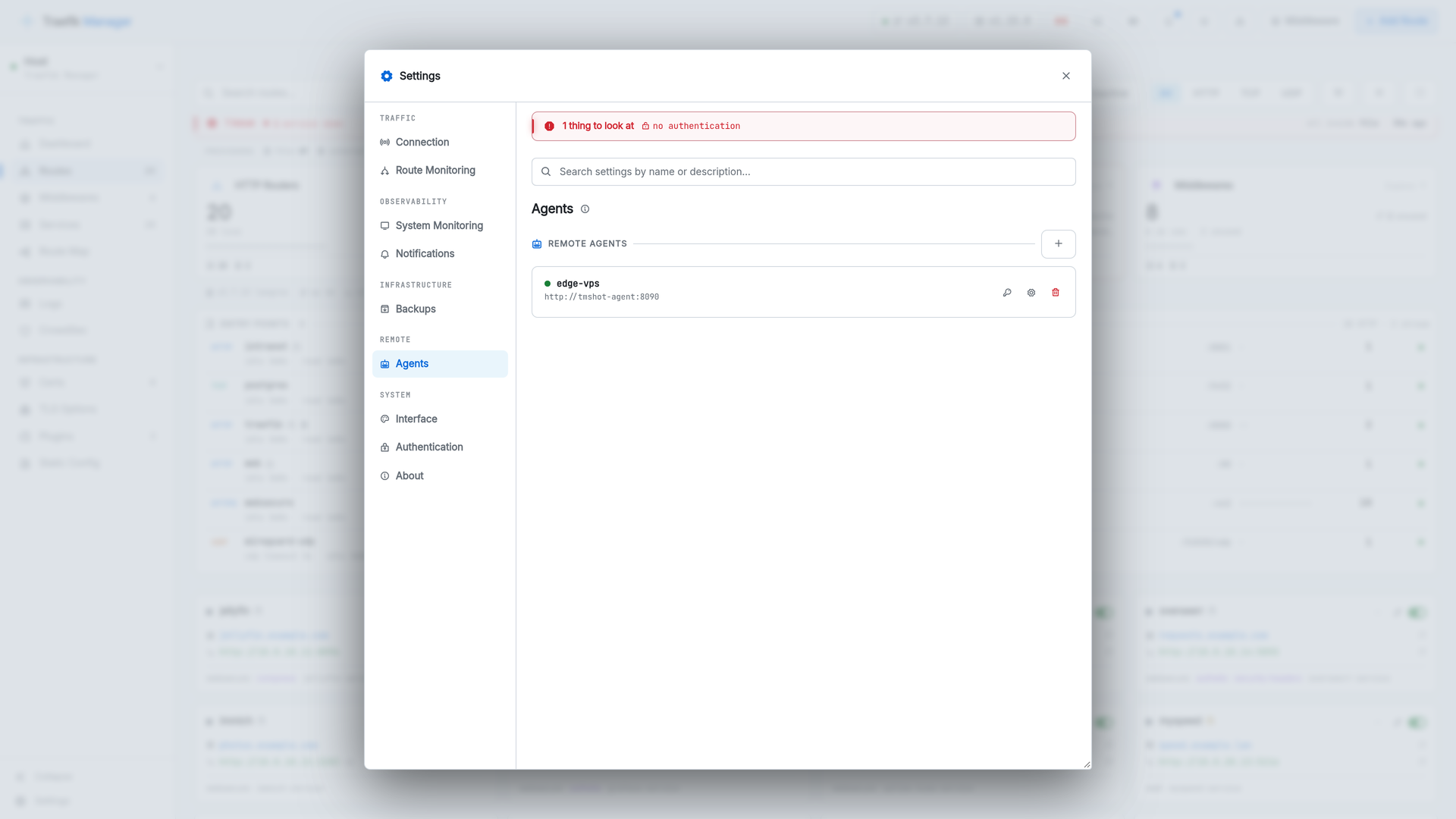Click the Interface palette icon in sidebar

point(384,419)
